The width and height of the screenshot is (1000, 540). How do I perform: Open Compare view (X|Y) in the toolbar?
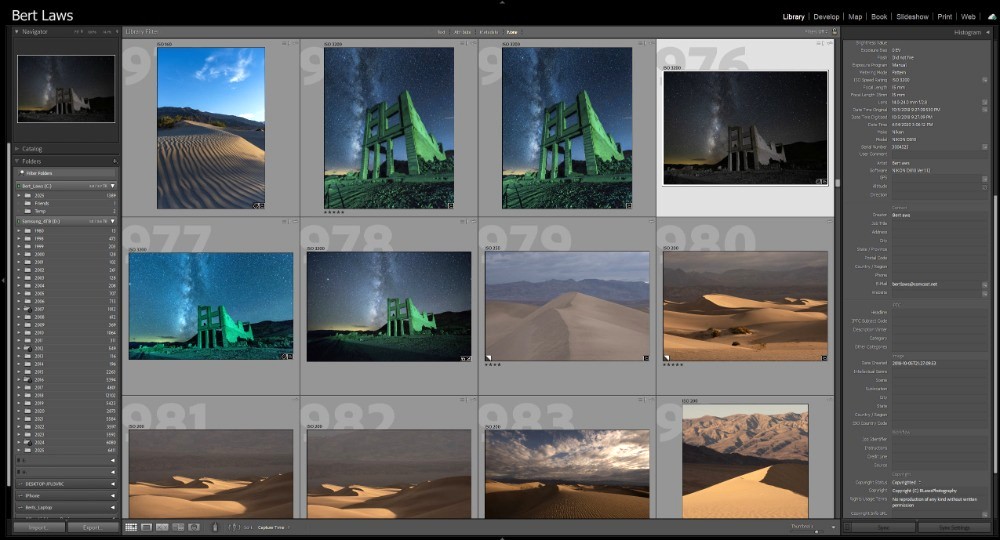point(162,527)
